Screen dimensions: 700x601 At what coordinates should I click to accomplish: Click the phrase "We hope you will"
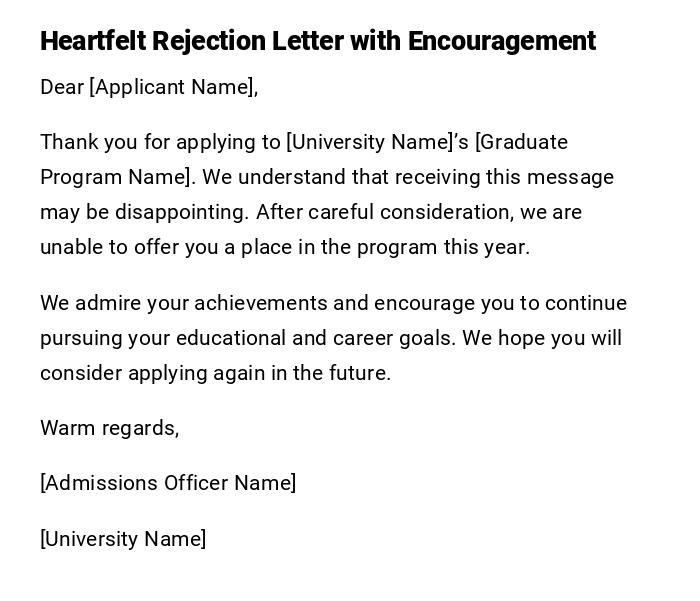coord(543,338)
